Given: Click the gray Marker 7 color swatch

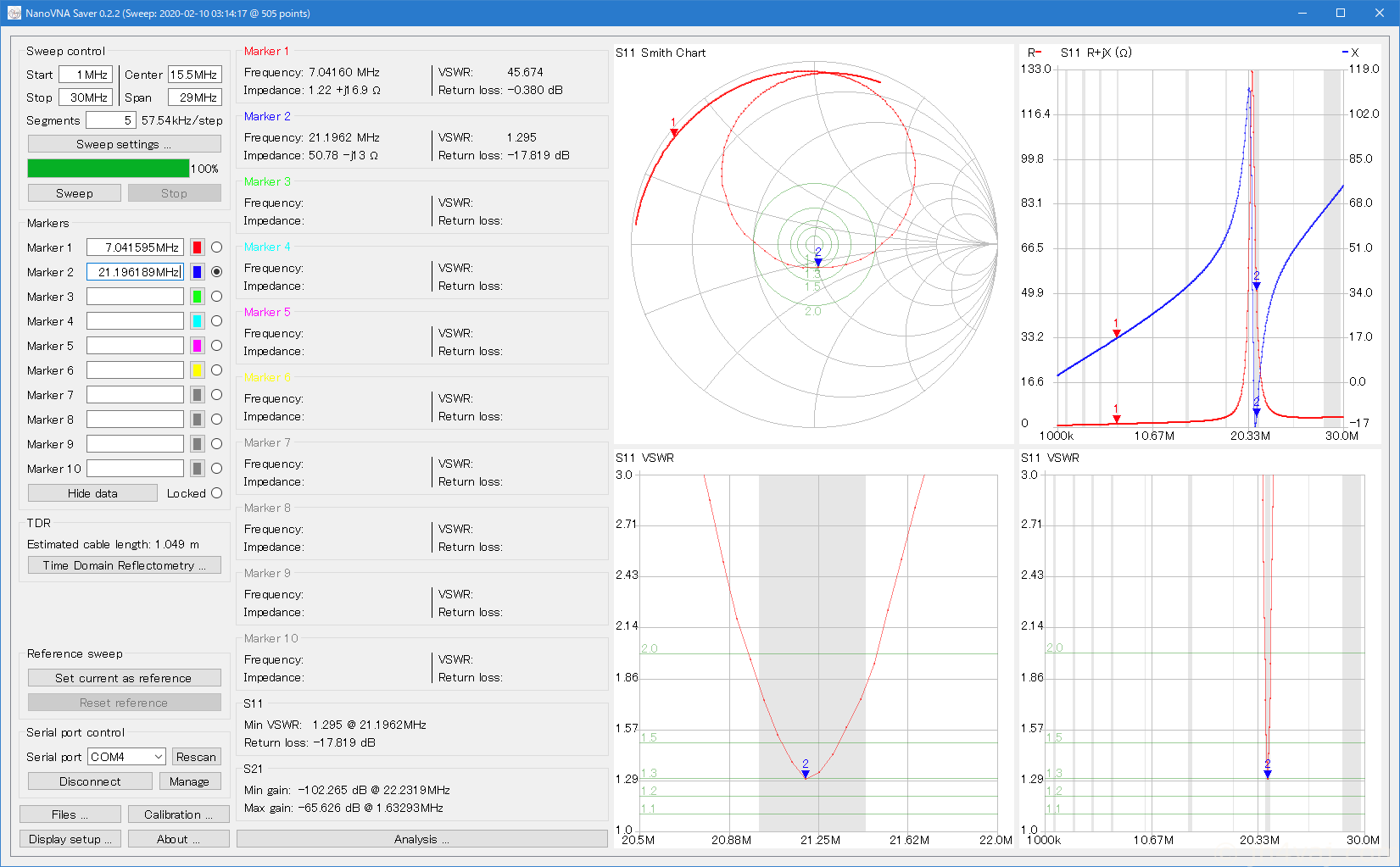Looking at the screenshot, I should click(x=197, y=395).
